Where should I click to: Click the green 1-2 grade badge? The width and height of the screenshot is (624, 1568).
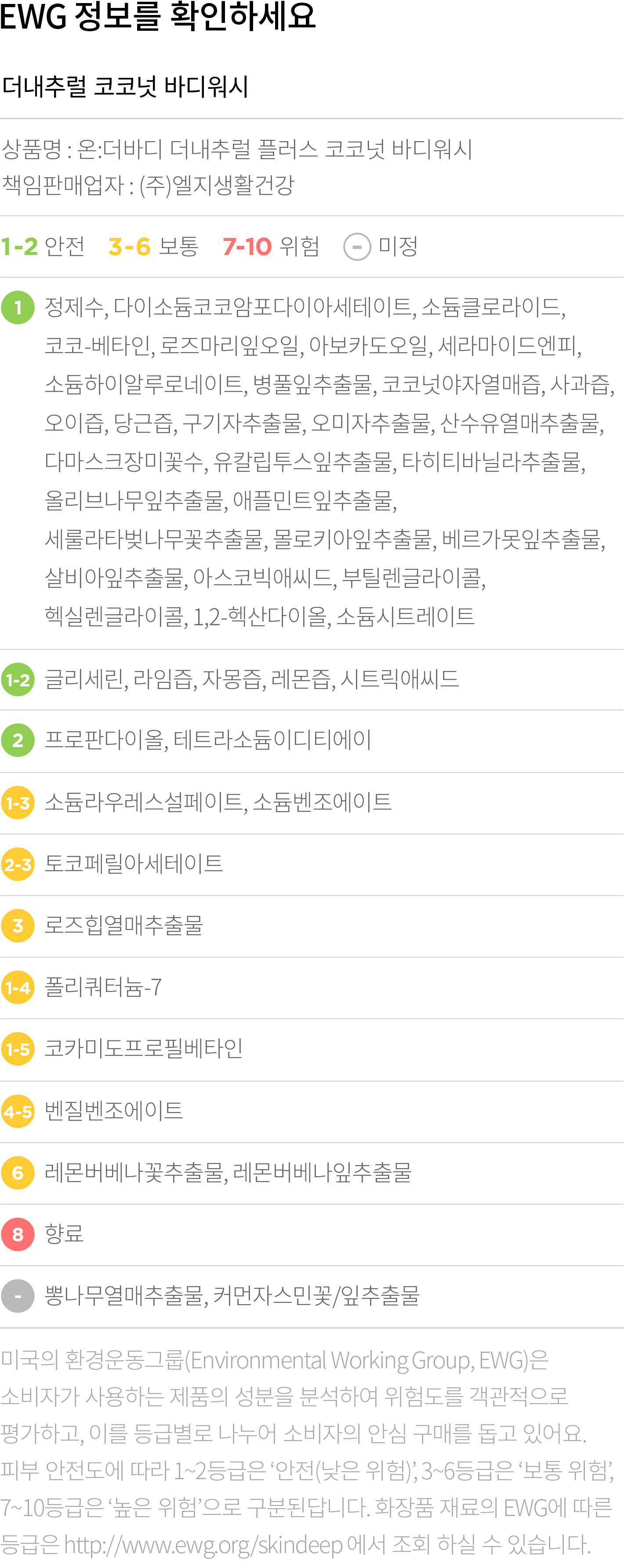tap(18, 679)
